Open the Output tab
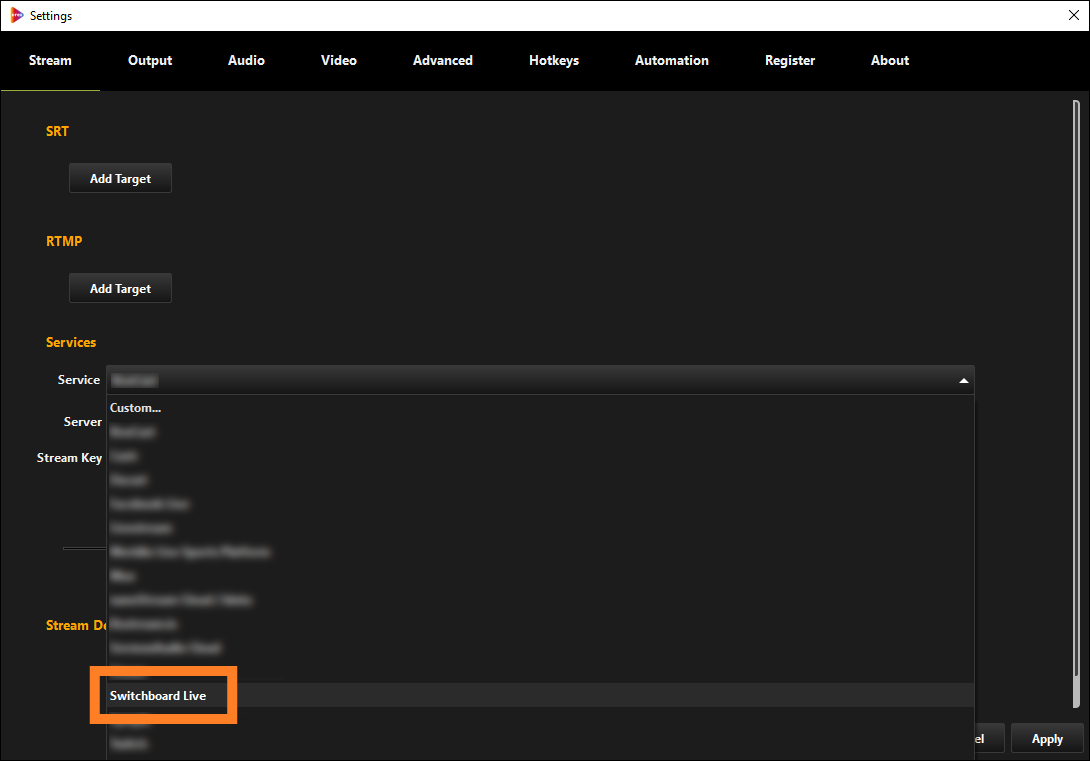 pos(150,60)
